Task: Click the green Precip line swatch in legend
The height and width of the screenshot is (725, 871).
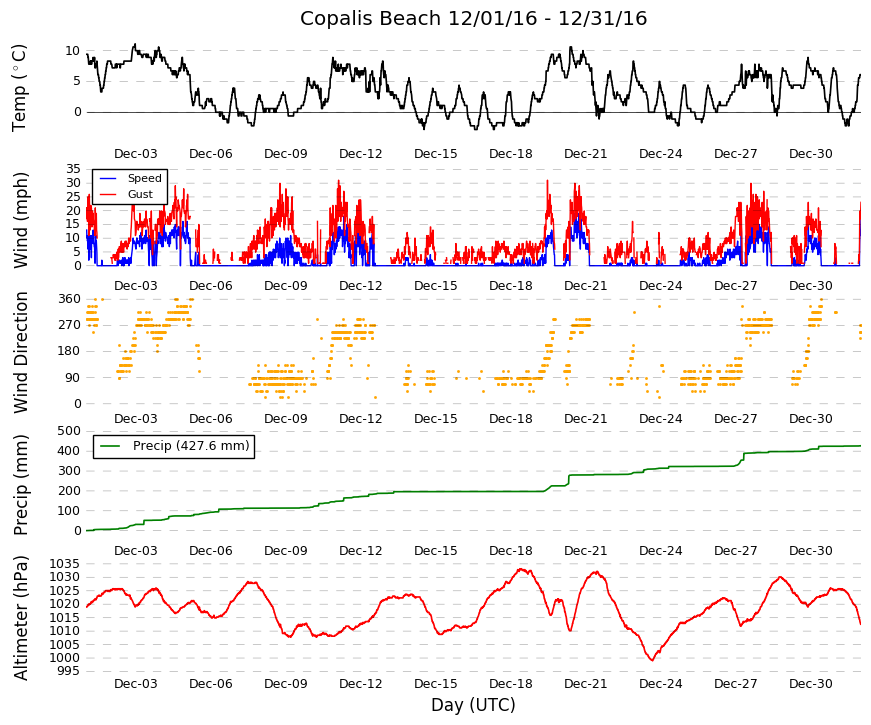Action: (x=110, y=446)
